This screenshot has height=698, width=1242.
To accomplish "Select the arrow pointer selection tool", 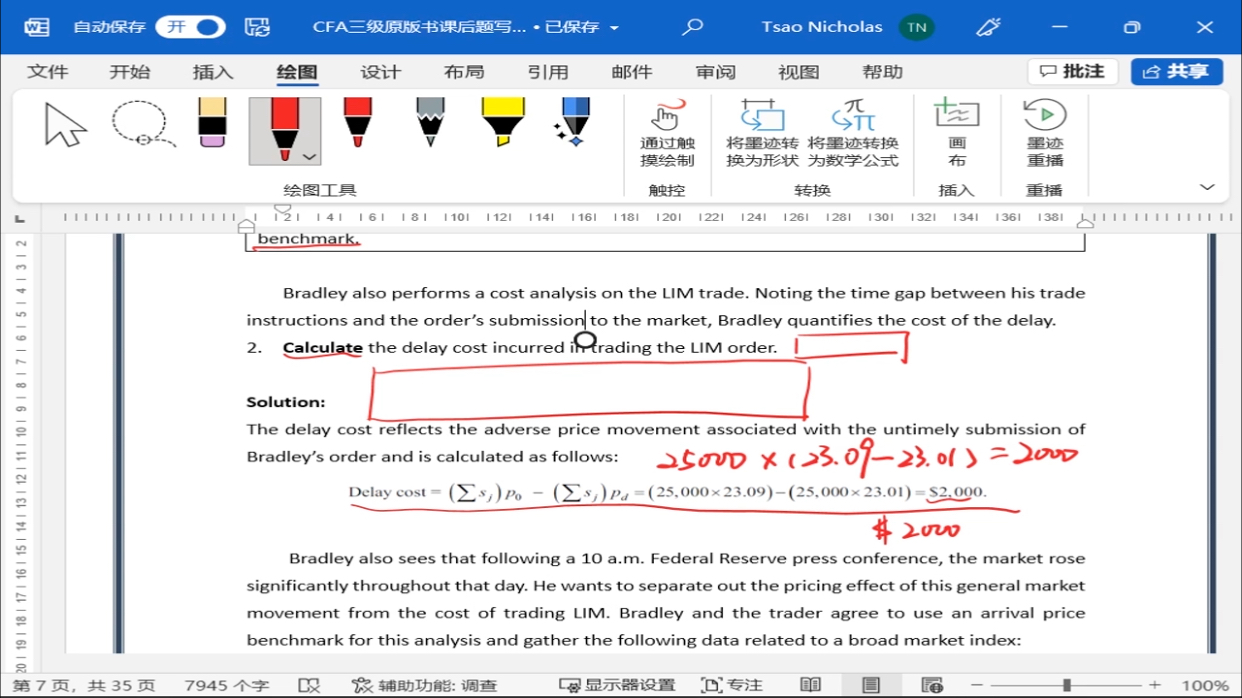I will click(65, 124).
